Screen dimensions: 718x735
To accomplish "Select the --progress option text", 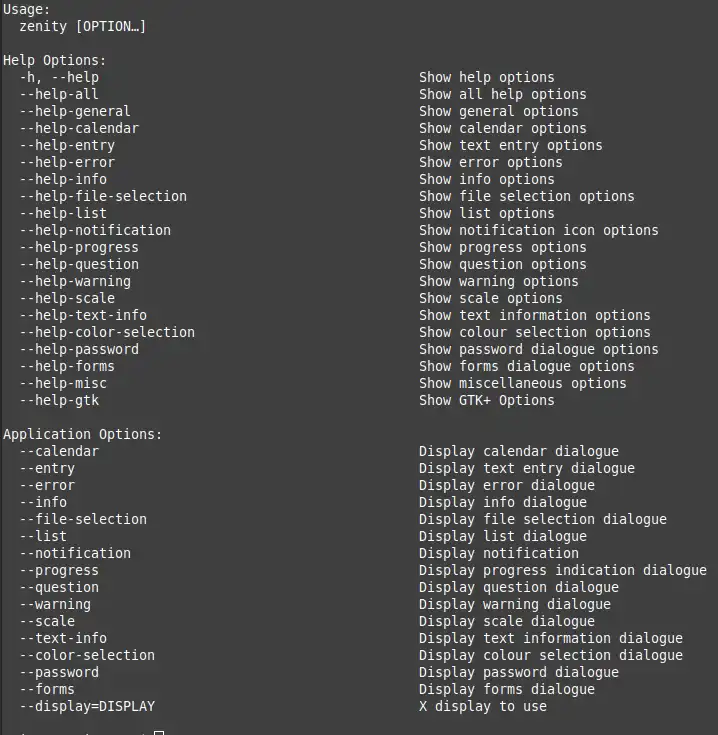I will [59, 570].
